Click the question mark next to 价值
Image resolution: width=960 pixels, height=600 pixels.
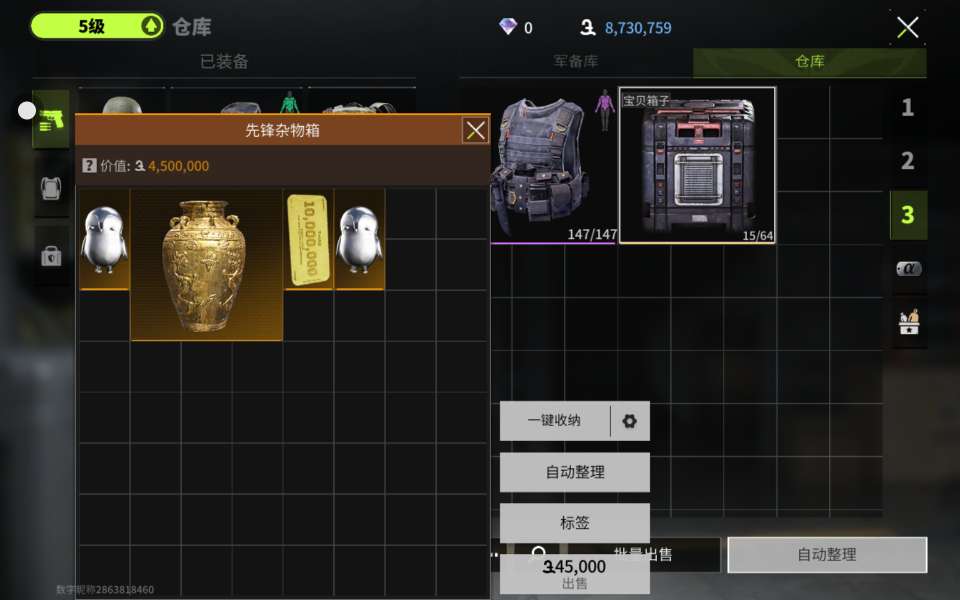point(89,165)
